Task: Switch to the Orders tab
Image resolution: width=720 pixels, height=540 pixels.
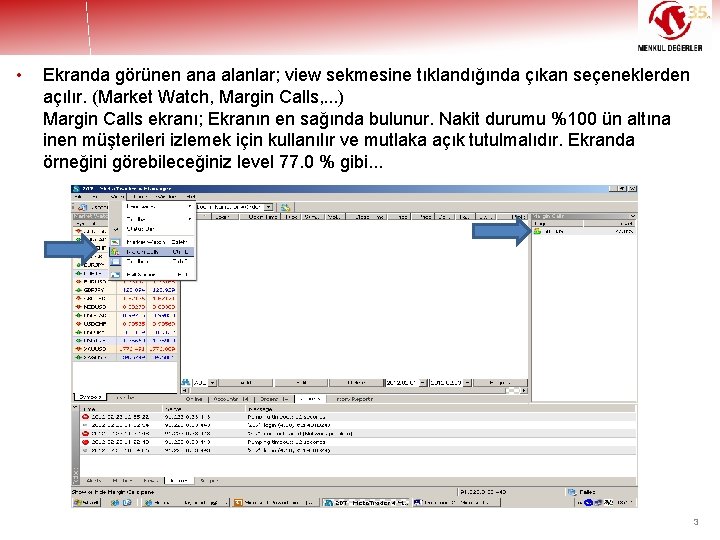Action: click(274, 399)
